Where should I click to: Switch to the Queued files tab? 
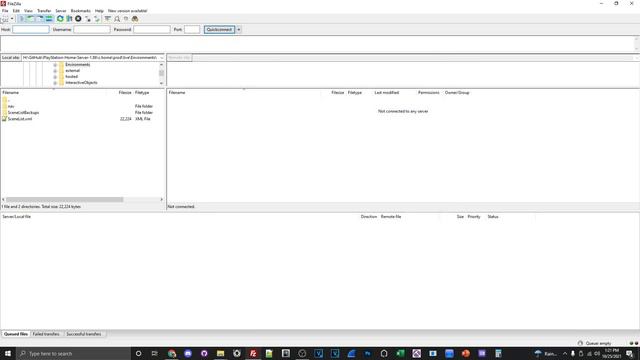pyautogui.click(x=16, y=334)
